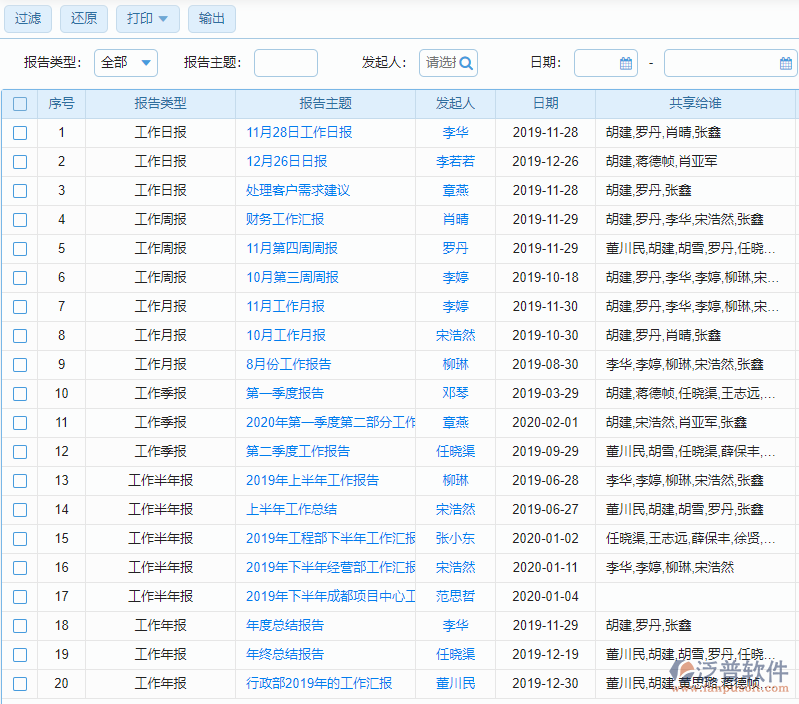This screenshot has height=704, width=799.
Task: Click the 输出 button
Action: [212, 19]
